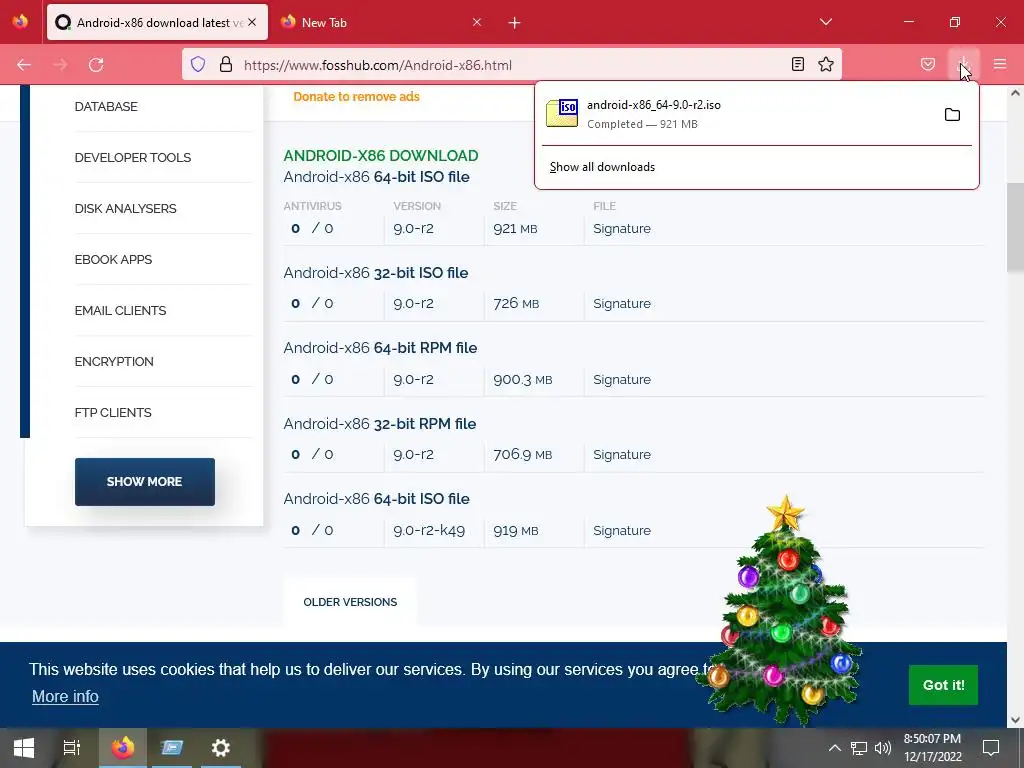This screenshot has height=768, width=1024.
Task: Click taskbar clock and date
Action: click(933, 748)
